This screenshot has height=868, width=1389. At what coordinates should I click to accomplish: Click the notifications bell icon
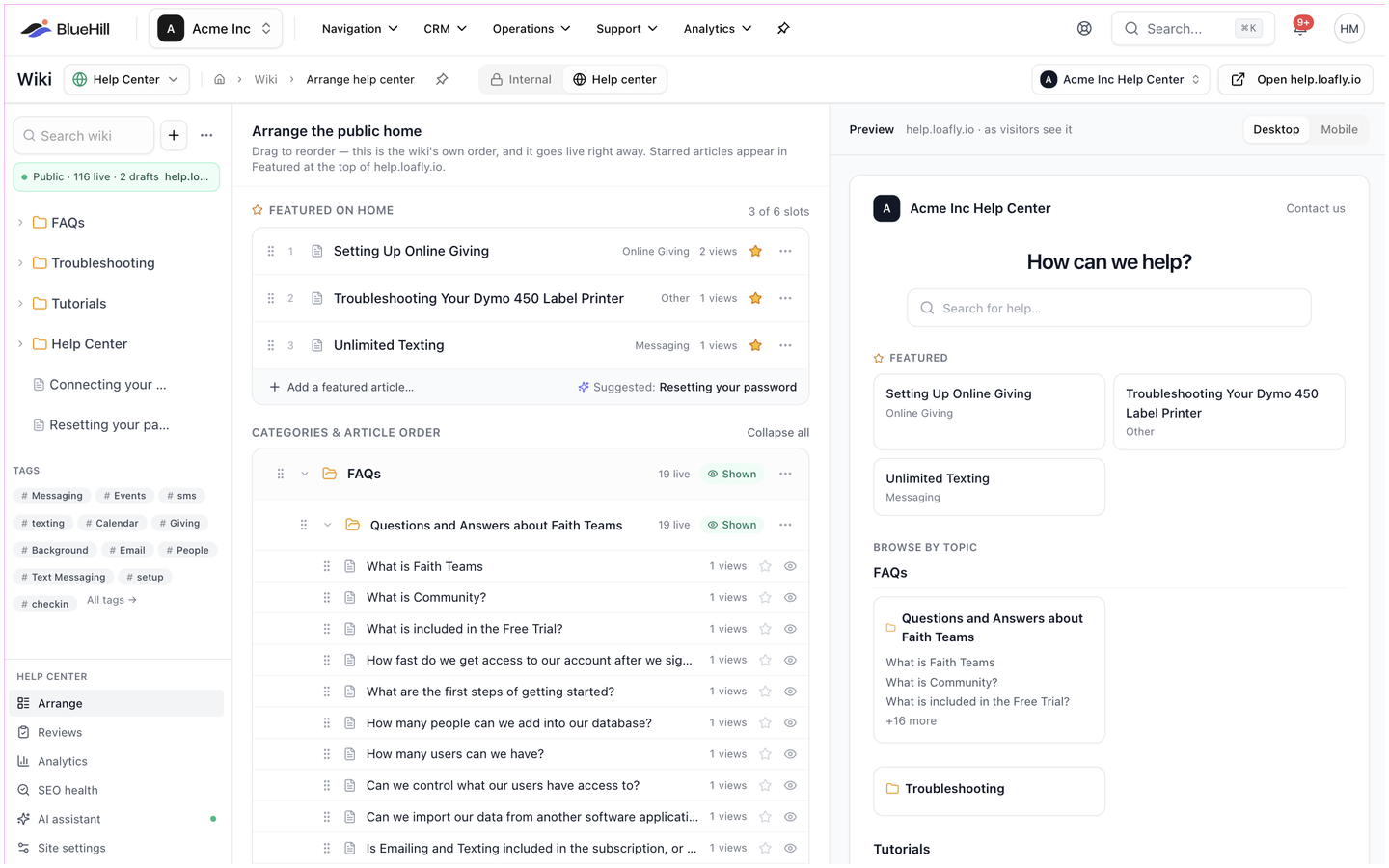coord(1300,29)
